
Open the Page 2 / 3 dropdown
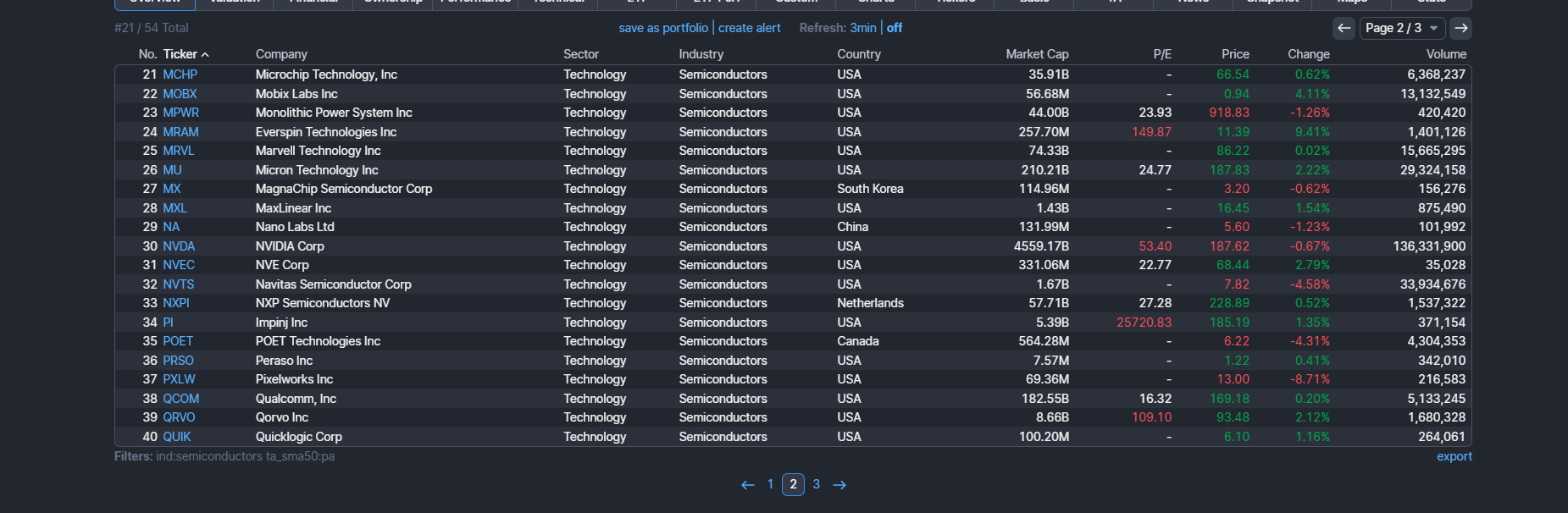point(1402,28)
